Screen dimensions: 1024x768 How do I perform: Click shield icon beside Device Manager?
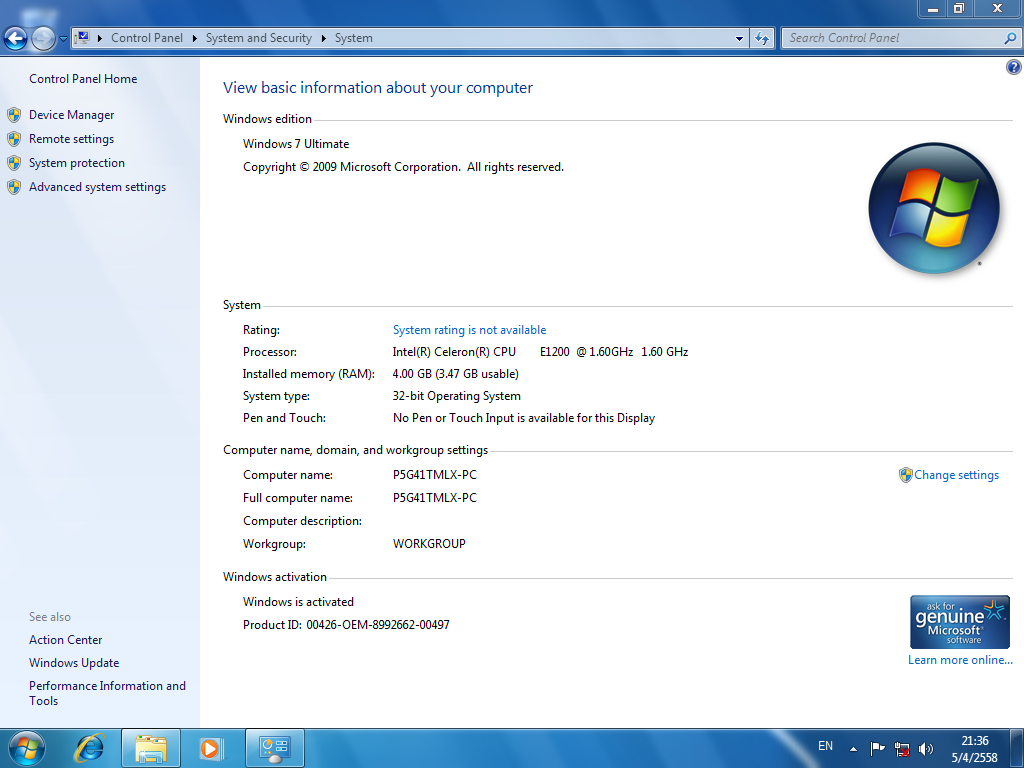pos(14,115)
